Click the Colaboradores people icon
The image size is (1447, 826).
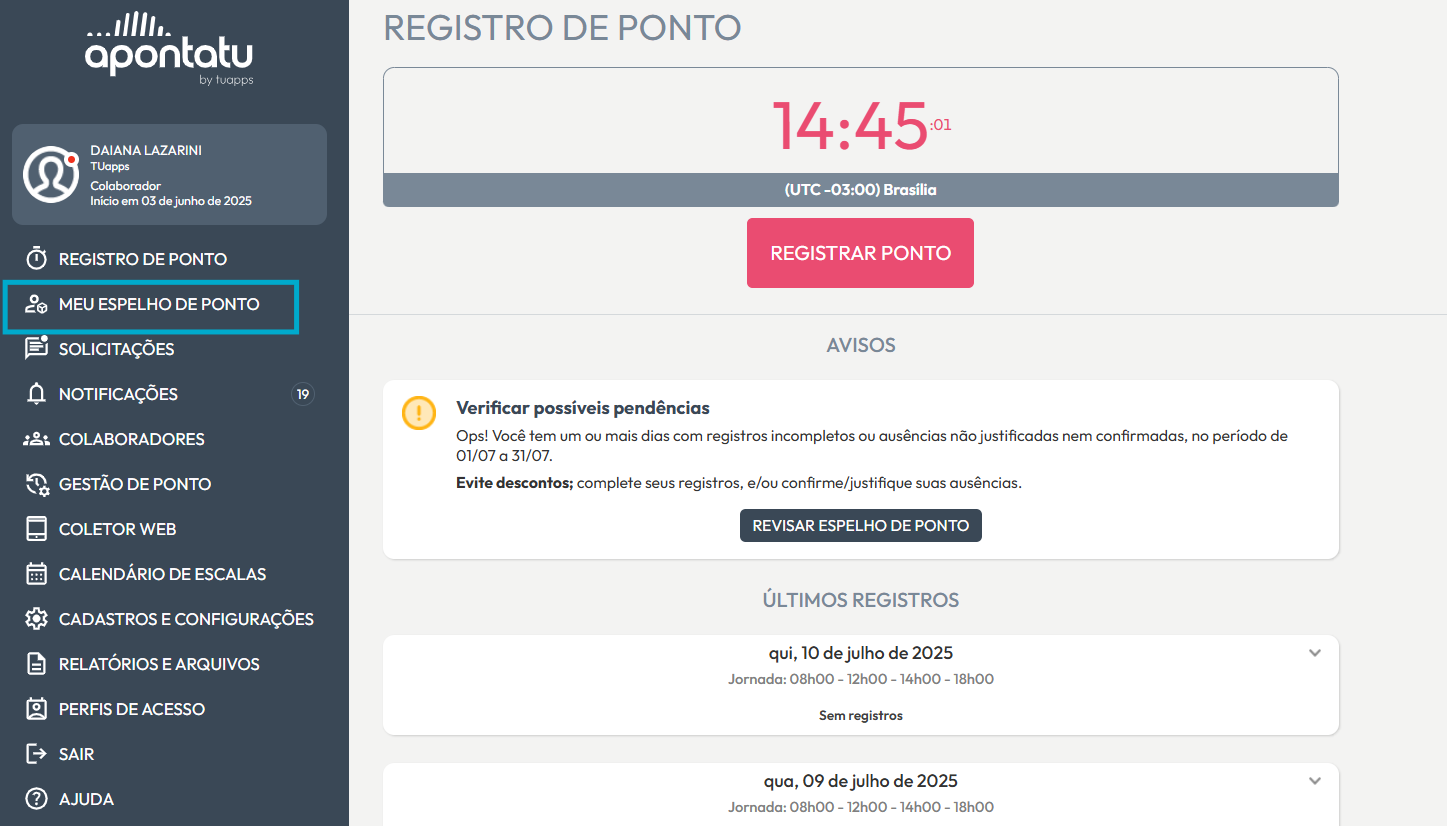tap(36, 439)
